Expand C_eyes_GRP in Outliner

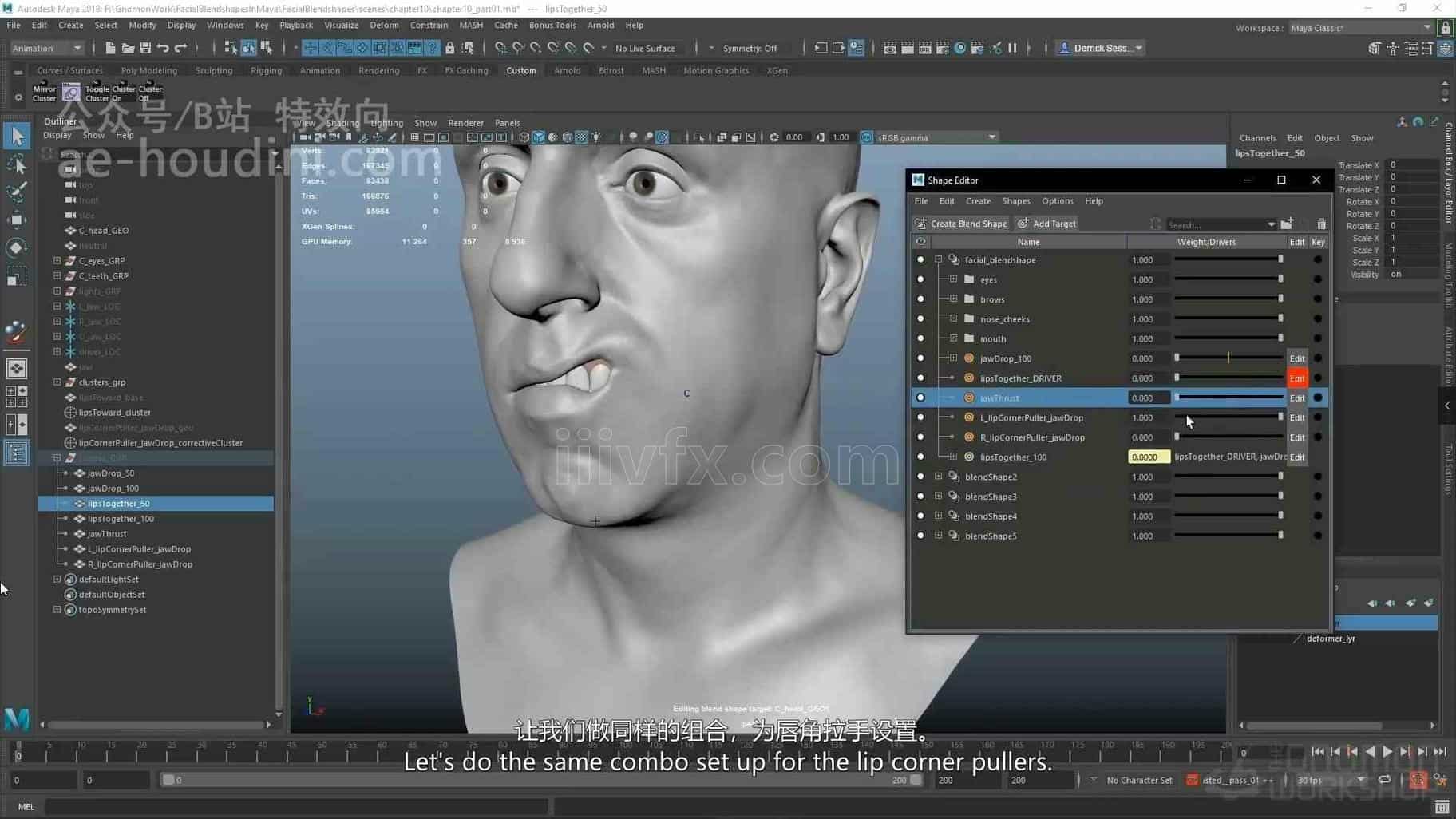pos(57,261)
